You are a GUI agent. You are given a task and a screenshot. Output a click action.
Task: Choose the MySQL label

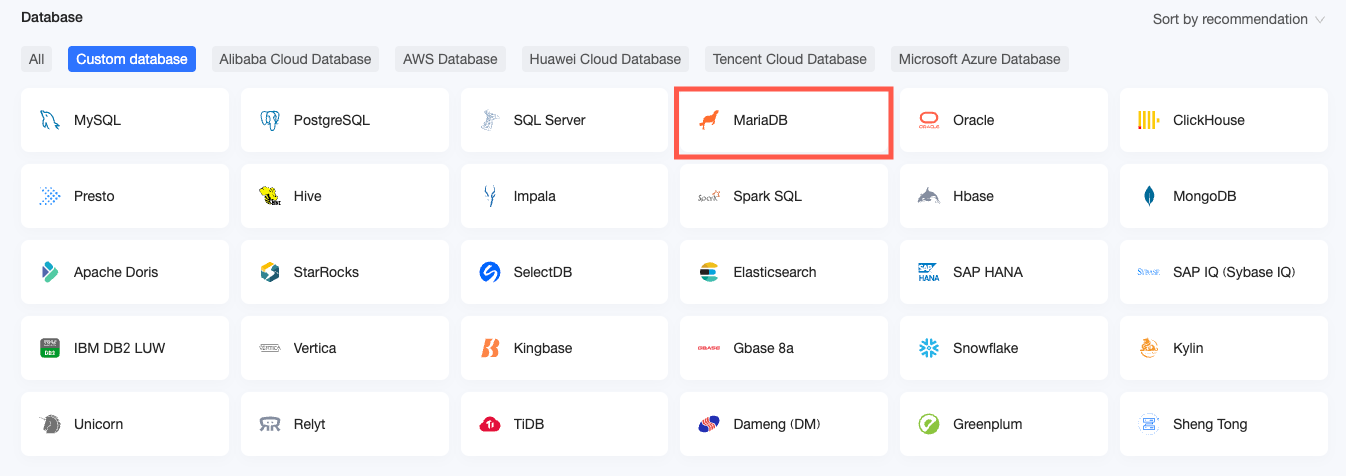(x=97, y=120)
